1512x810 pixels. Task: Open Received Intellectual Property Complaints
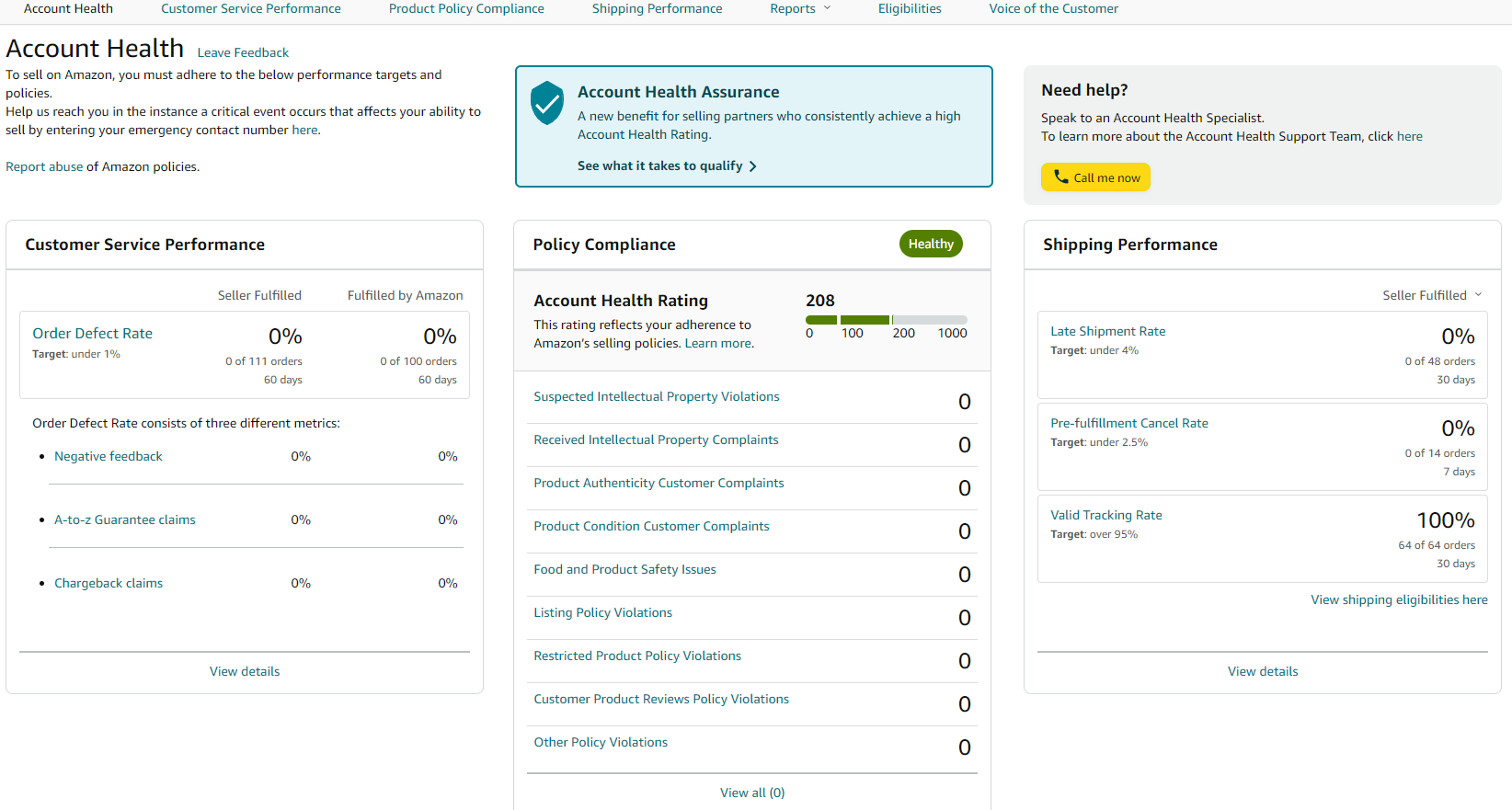point(656,439)
